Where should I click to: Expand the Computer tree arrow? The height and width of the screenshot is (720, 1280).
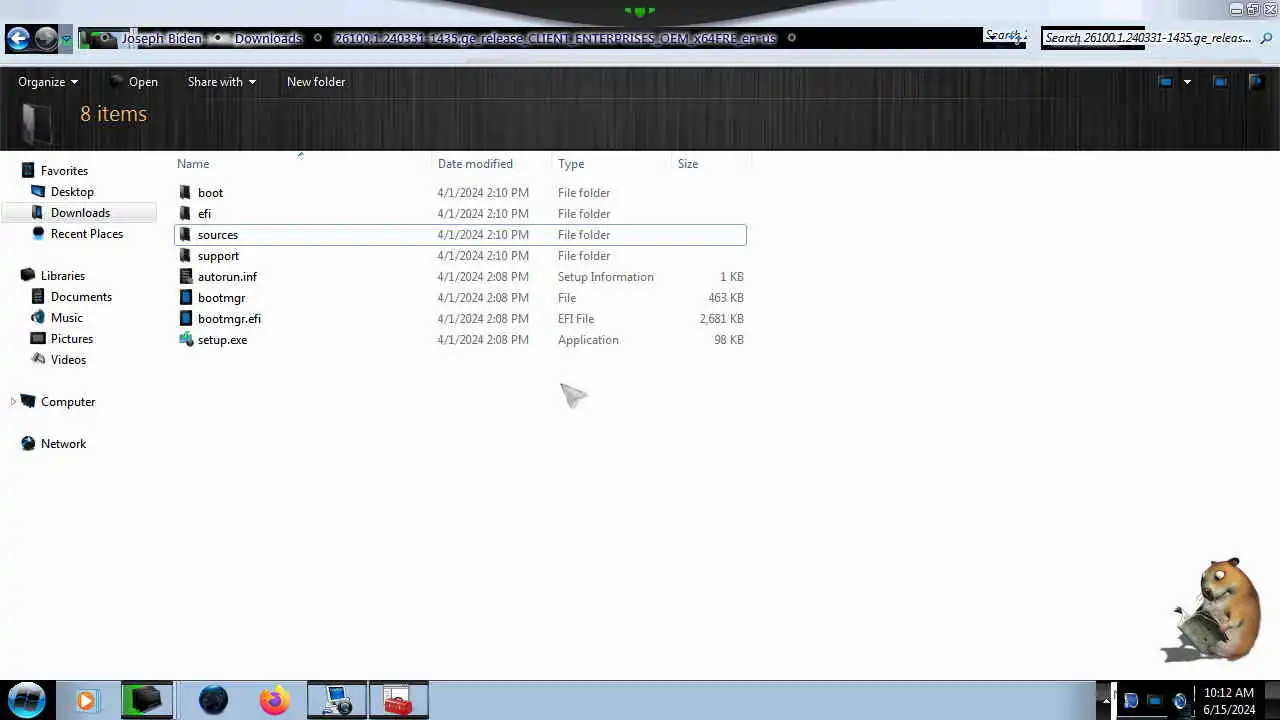coord(13,402)
